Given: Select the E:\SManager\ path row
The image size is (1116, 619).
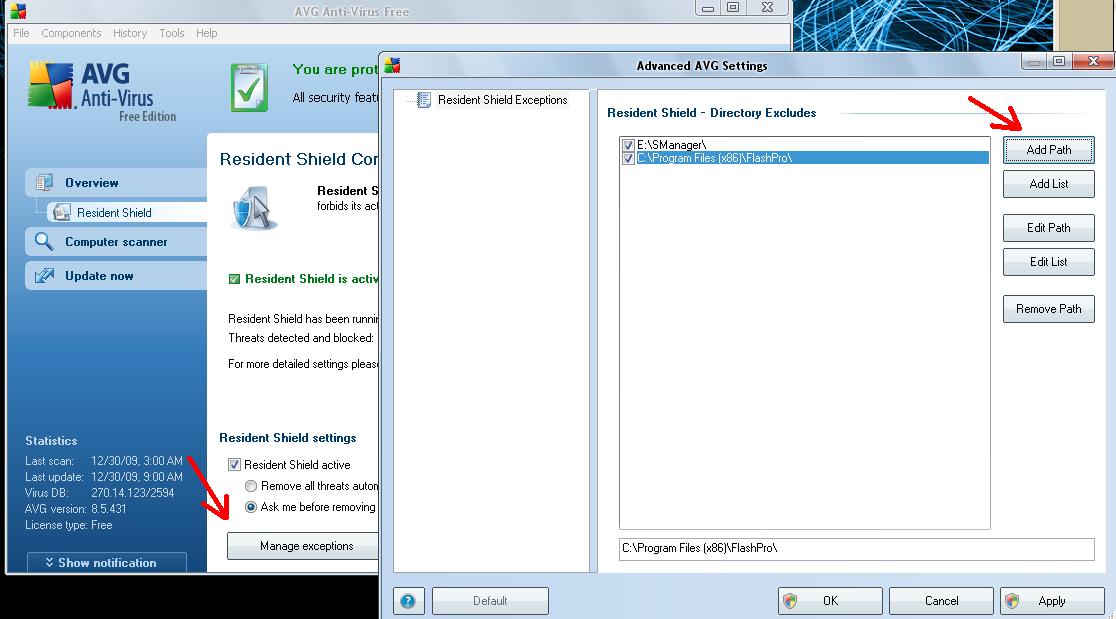Looking at the screenshot, I should pos(804,145).
